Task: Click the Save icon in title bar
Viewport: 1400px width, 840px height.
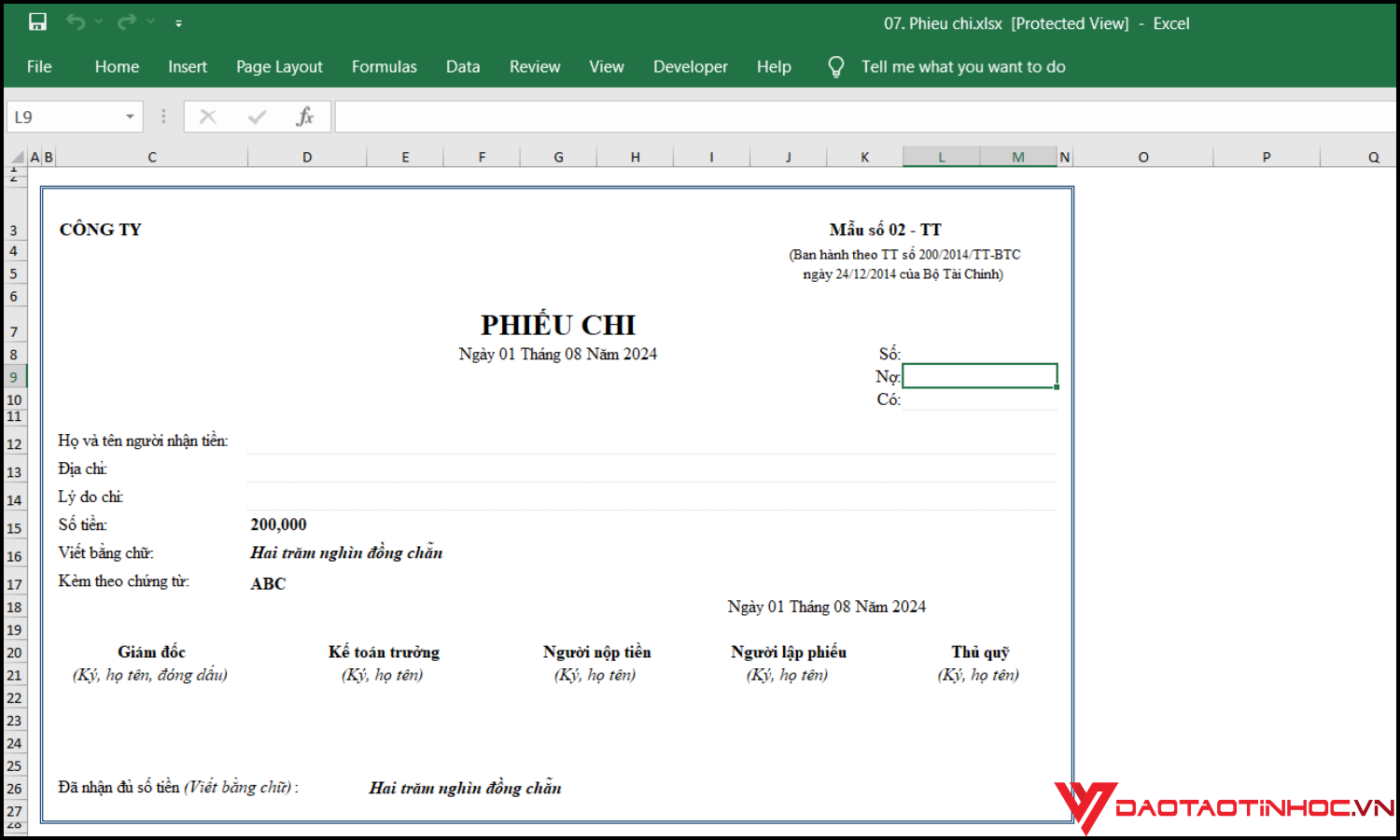Action: click(x=37, y=22)
